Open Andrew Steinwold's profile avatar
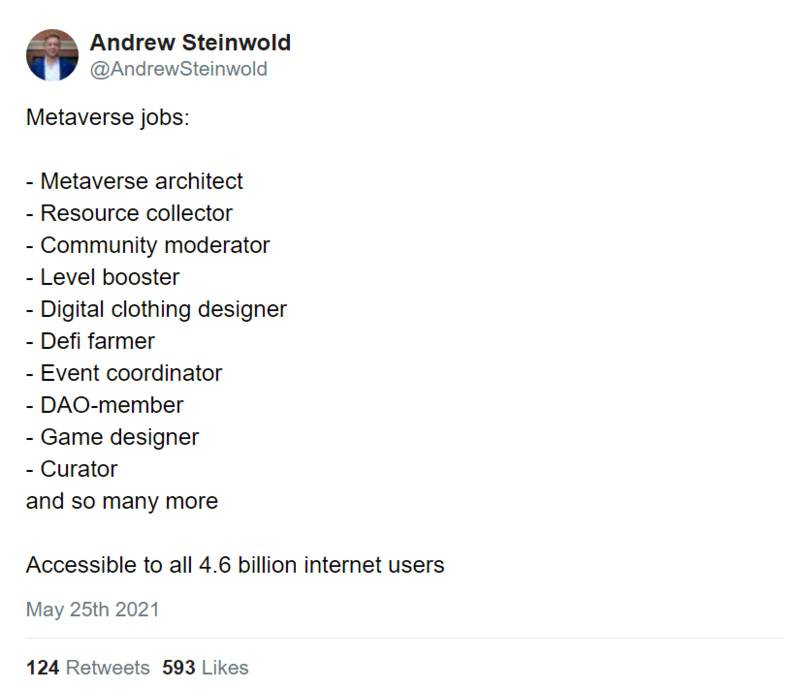800x689 pixels. tap(52, 55)
